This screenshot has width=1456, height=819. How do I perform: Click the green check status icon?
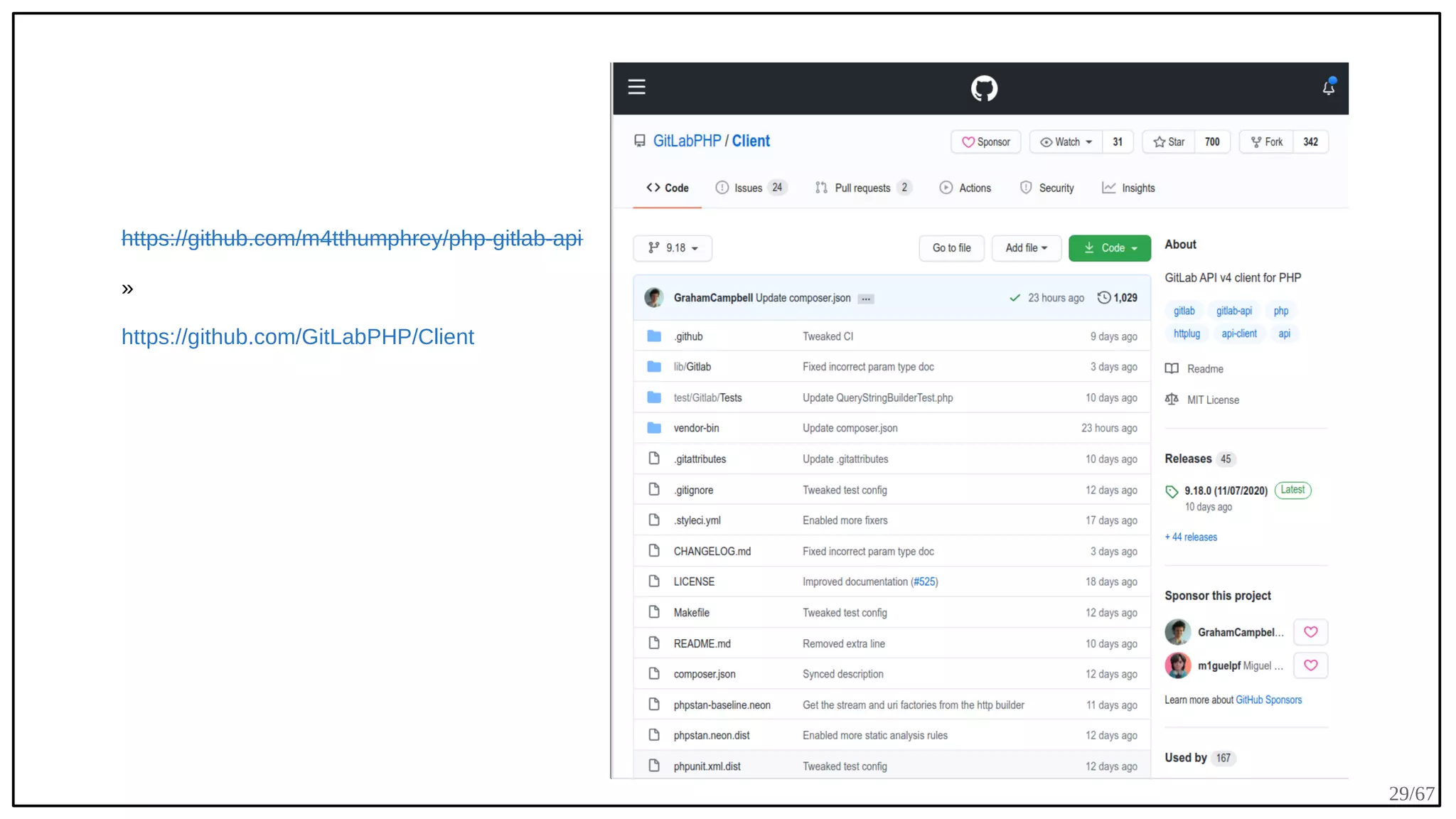coord(1015,298)
